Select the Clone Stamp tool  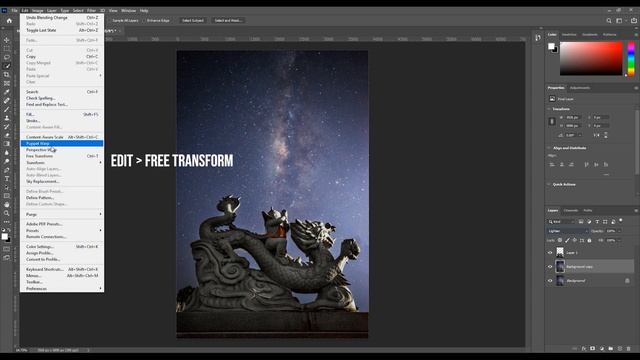pyautogui.click(x=7, y=118)
